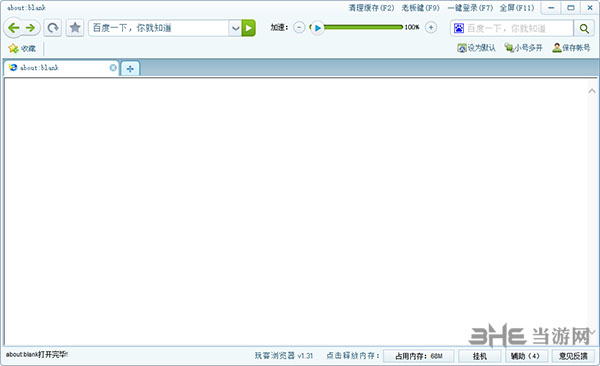The image size is (600, 366).
Task: Click the 辅助 (4) assist button
Action: point(527,356)
